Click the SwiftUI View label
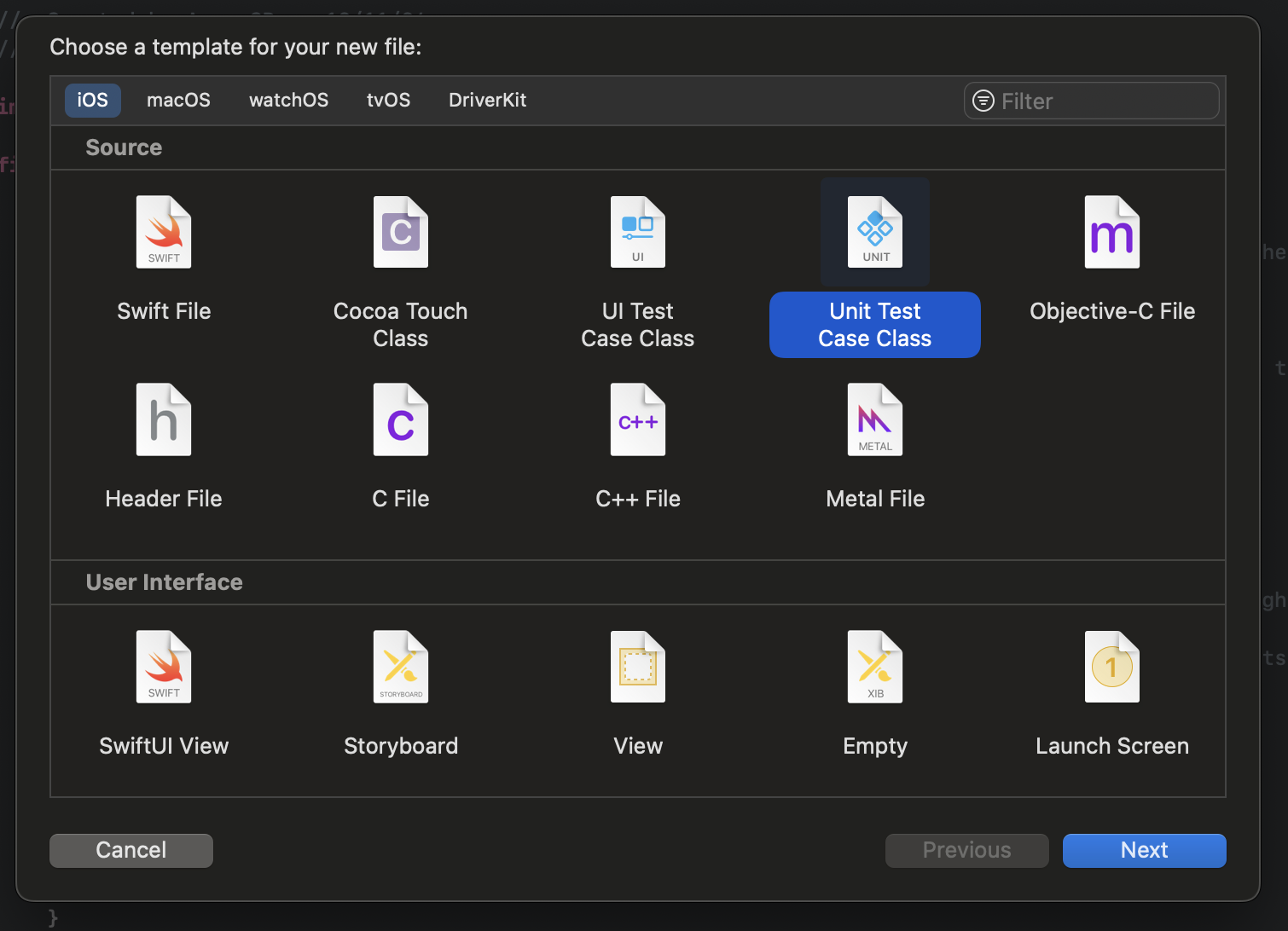 164,746
